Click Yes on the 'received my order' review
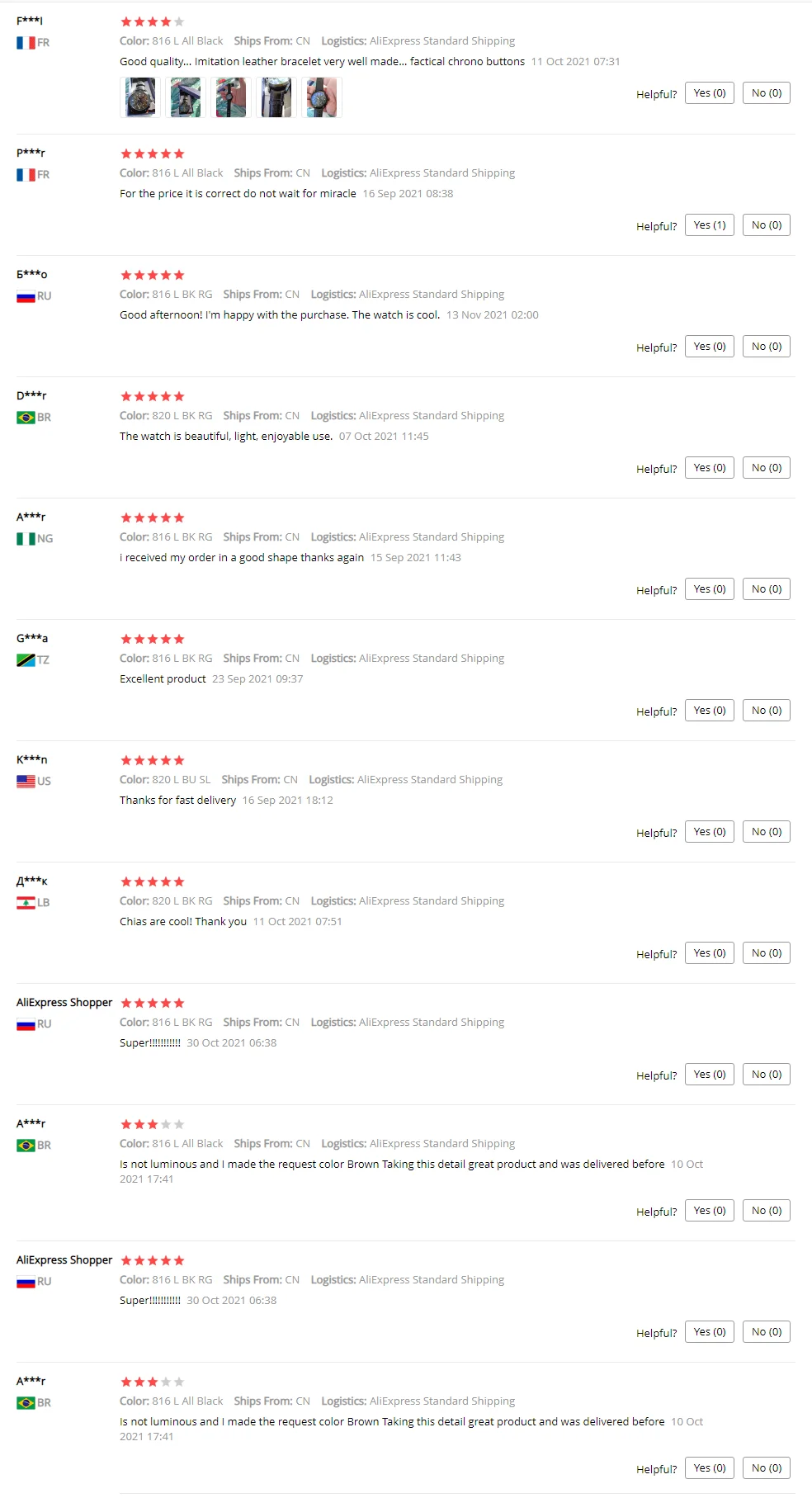Screen dimensions: 812x1498 (x=709, y=589)
